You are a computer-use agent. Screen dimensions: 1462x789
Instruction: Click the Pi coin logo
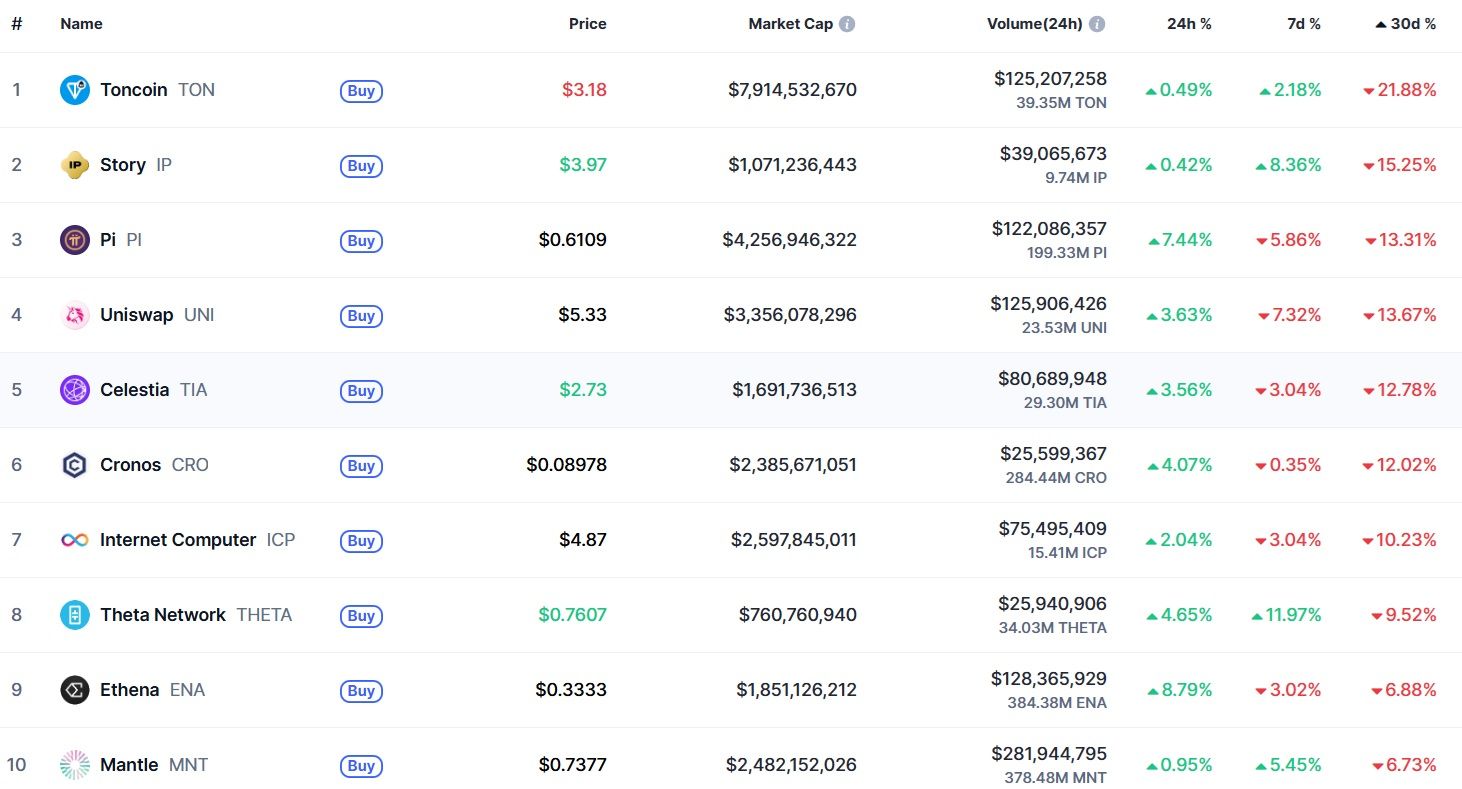[x=75, y=240]
